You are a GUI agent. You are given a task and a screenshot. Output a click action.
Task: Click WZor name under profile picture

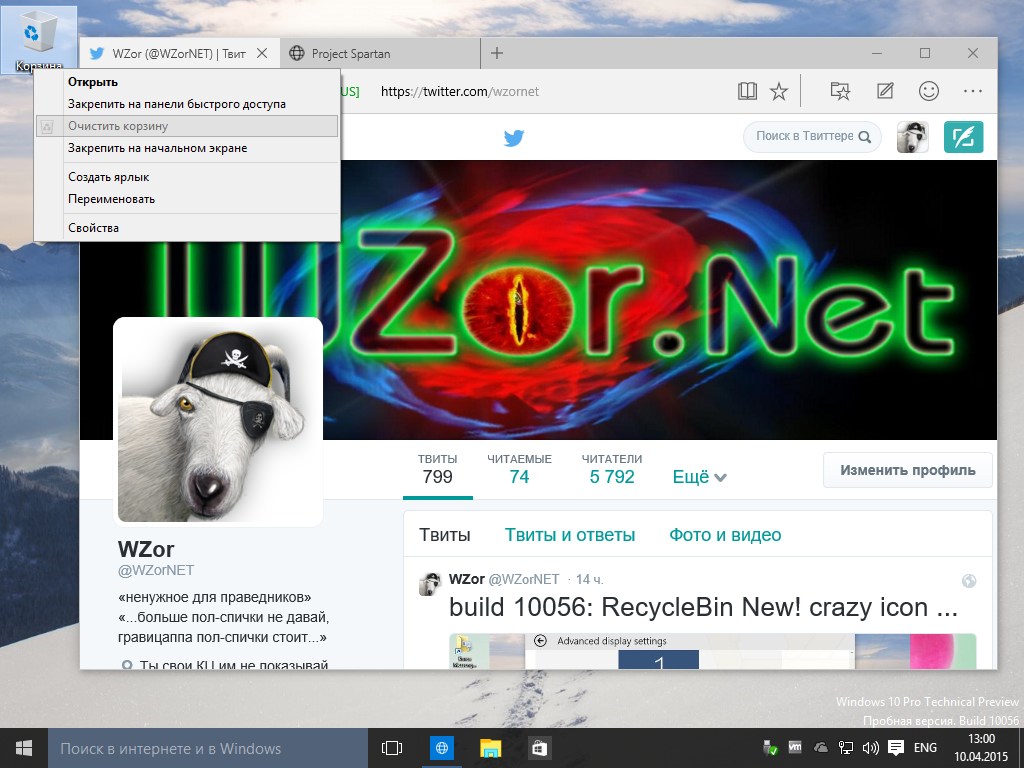pos(146,549)
